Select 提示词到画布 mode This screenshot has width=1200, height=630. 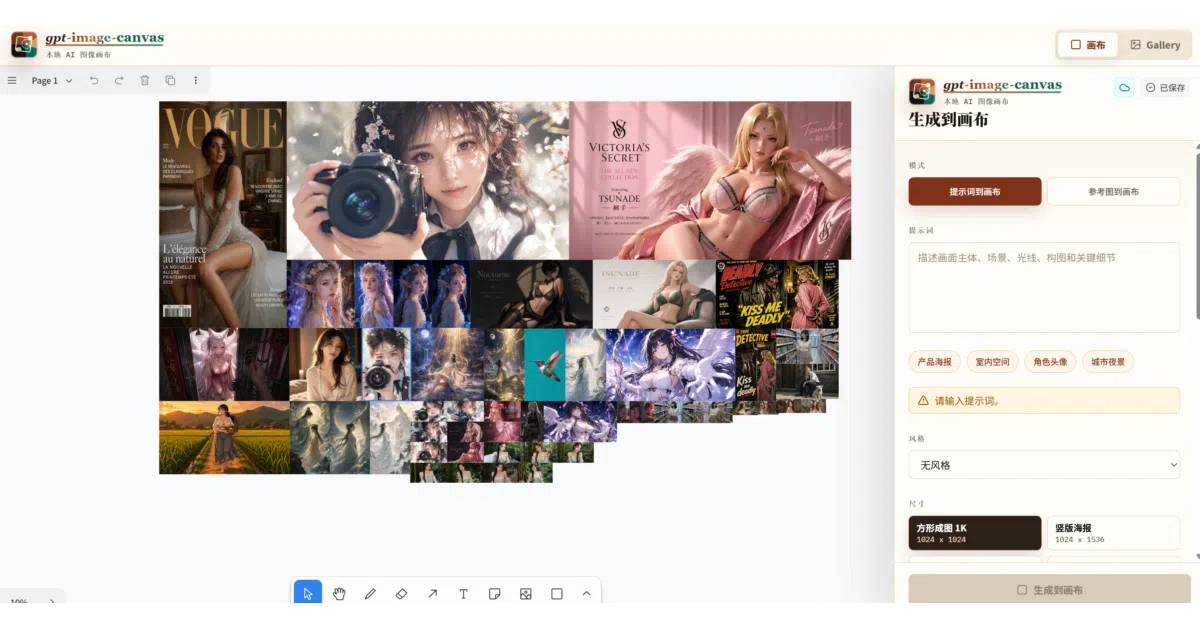click(x=975, y=191)
